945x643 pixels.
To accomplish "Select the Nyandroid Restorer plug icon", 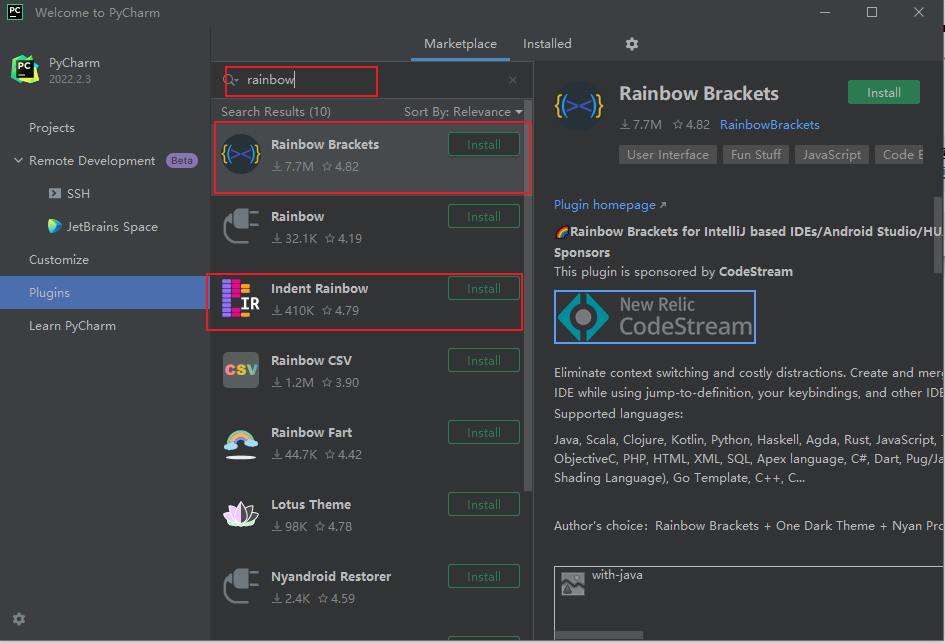I will pos(241,586).
